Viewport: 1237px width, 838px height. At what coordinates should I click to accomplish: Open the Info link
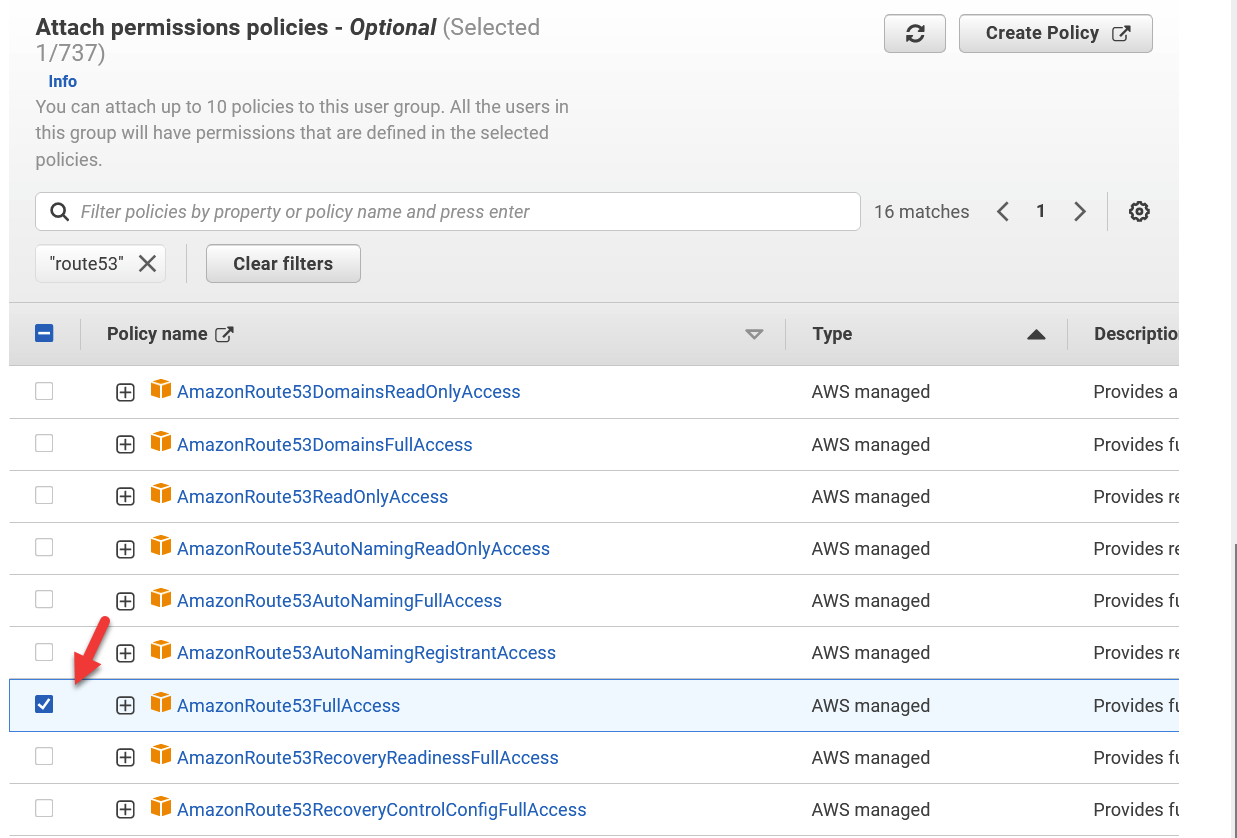[63, 82]
